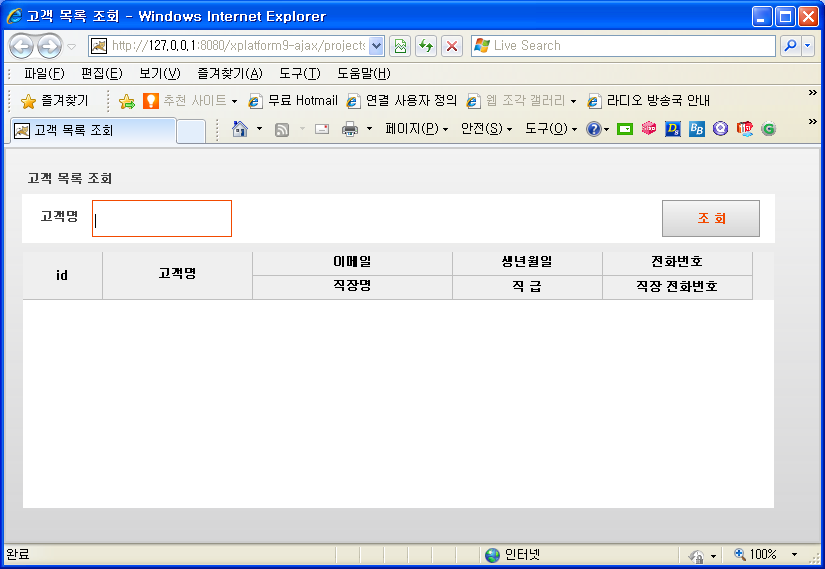Open the 페이지(P) command menu
The image size is (825, 569).
[416, 129]
